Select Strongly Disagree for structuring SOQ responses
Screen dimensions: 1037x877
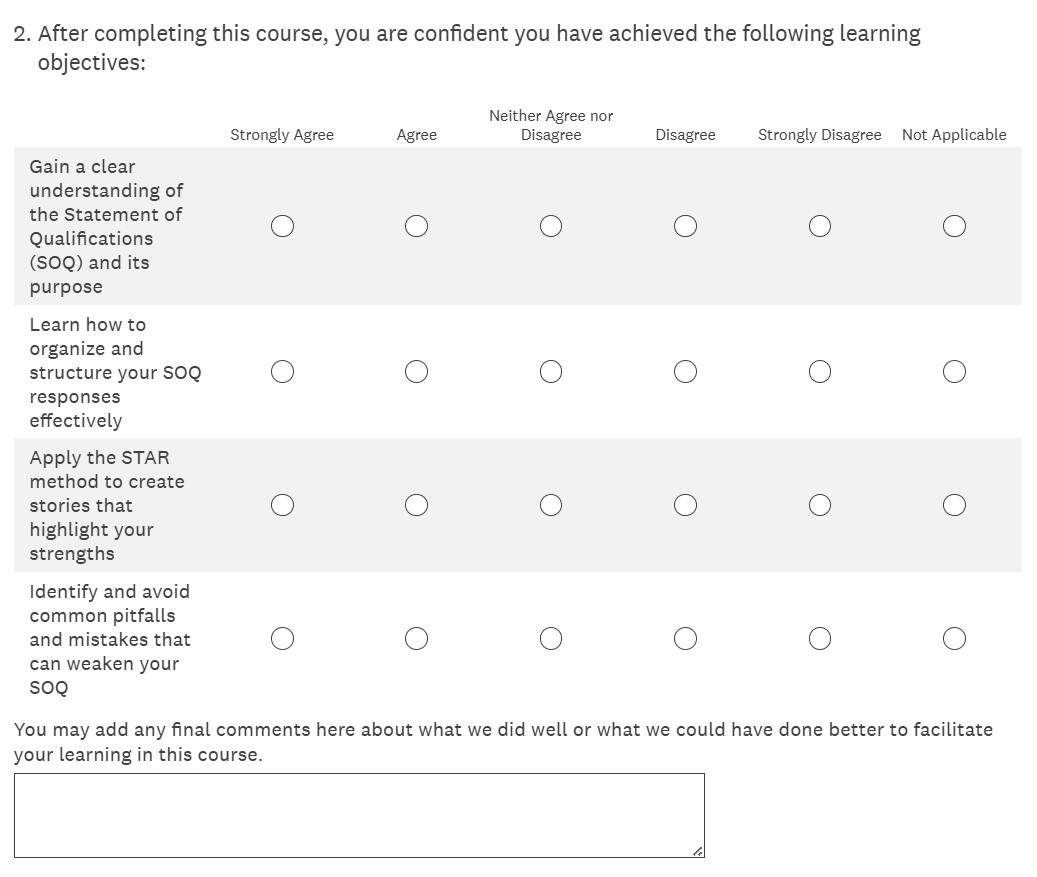tap(819, 372)
